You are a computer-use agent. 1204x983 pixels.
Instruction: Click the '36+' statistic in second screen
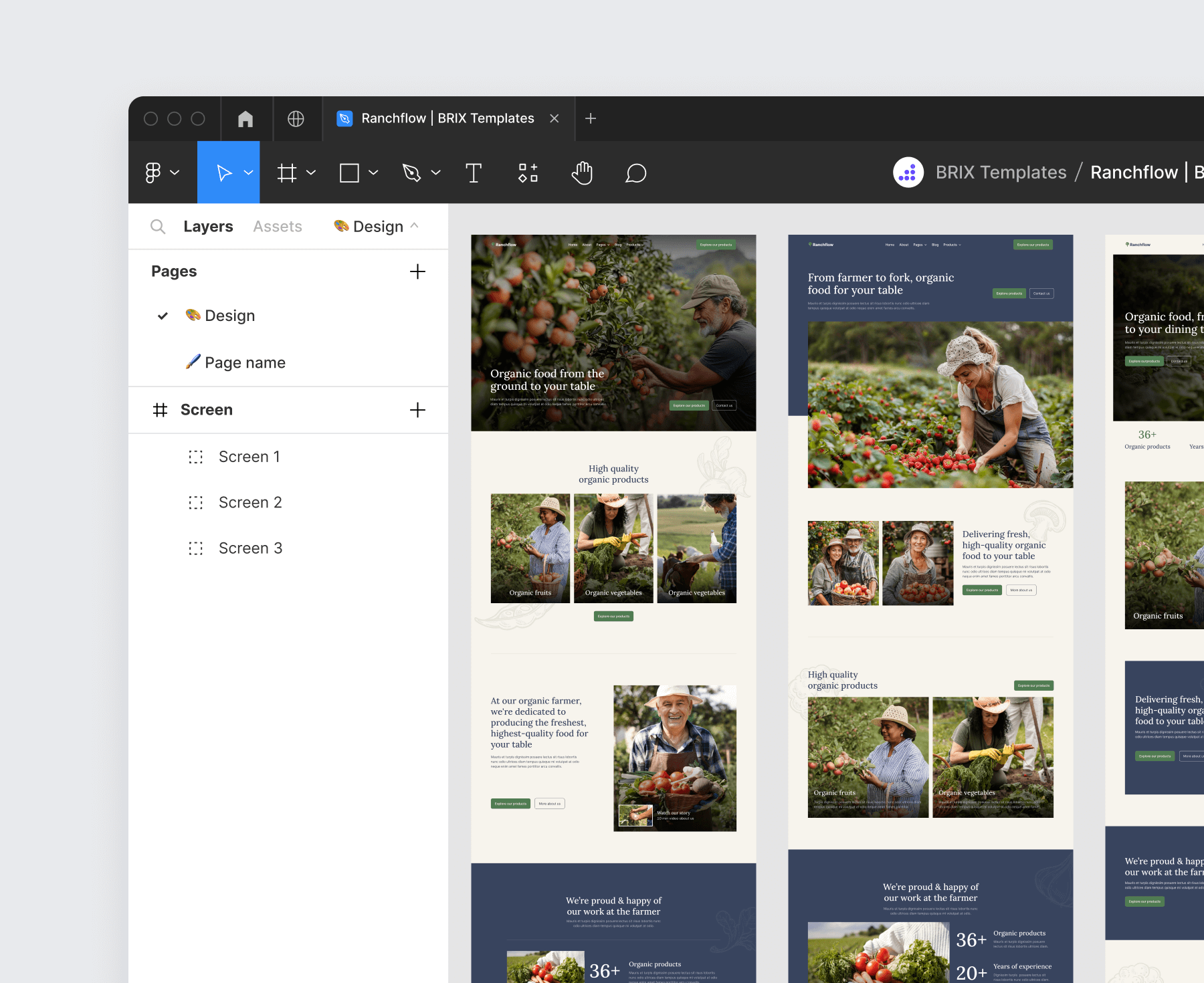click(x=971, y=940)
